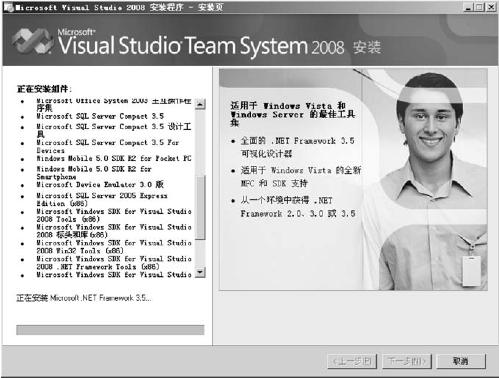
Task: Click the Visual Studio infinity logo icon
Action: [32, 41]
